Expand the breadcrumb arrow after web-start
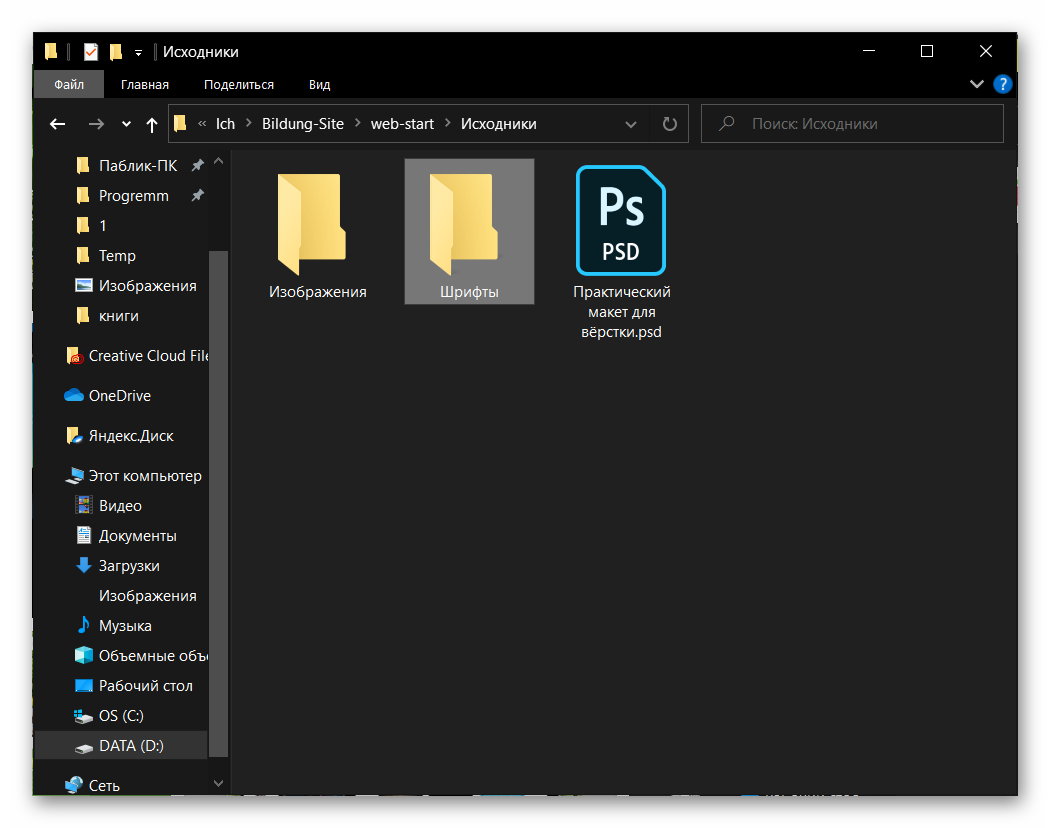 coord(447,123)
